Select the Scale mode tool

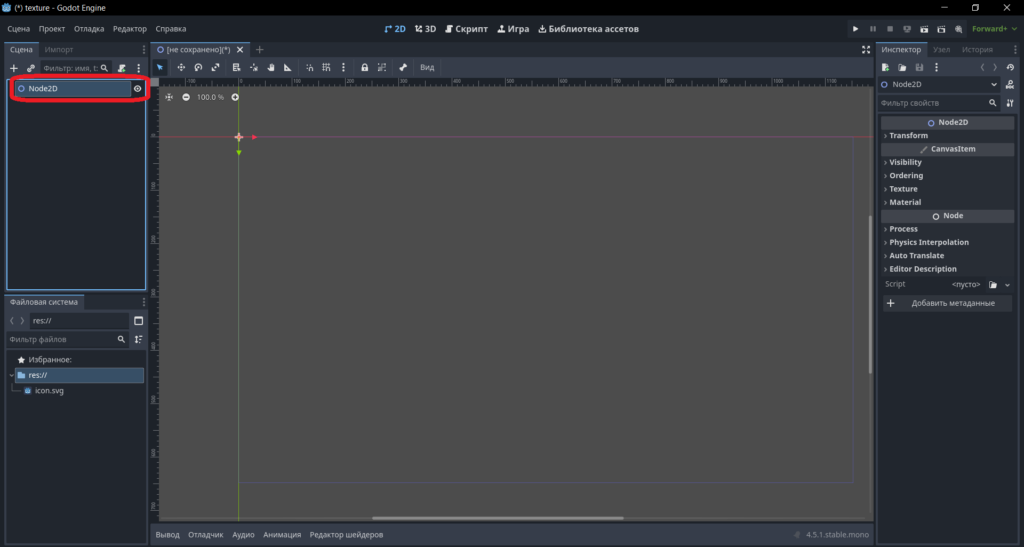click(x=216, y=67)
